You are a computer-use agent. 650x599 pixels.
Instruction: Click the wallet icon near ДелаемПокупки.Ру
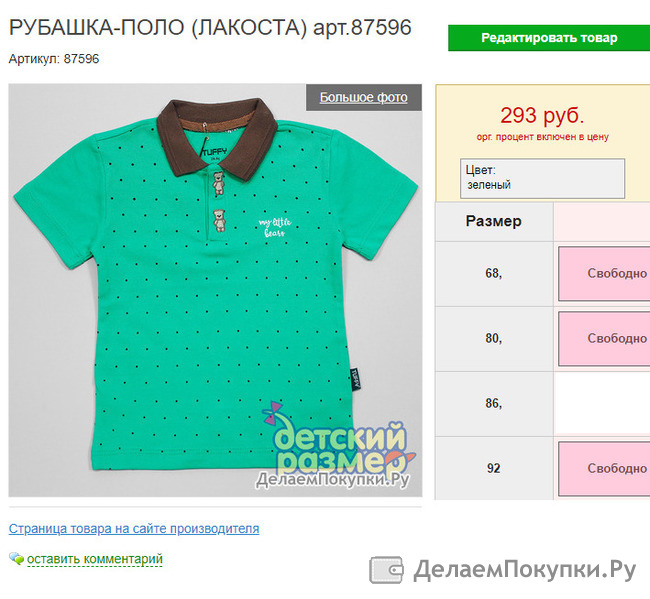pos(386,570)
